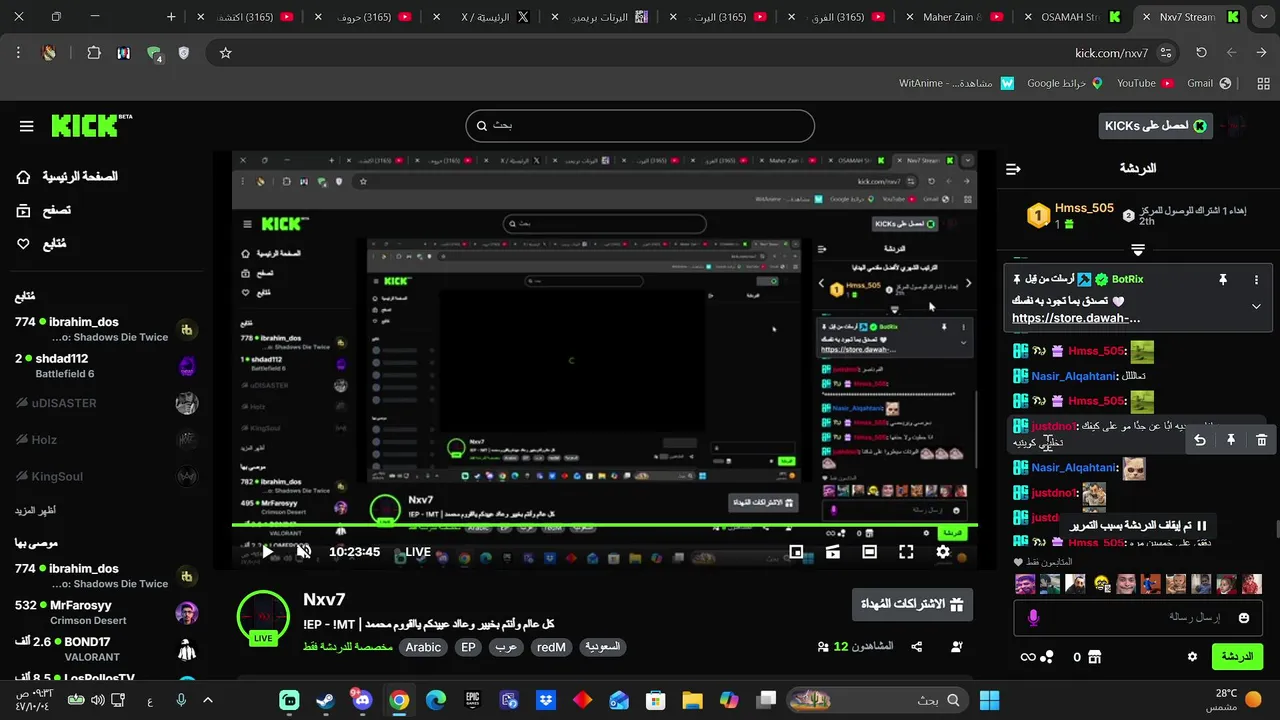Focus the chat message input field
Screen dimensions: 1280x720
(1138, 618)
